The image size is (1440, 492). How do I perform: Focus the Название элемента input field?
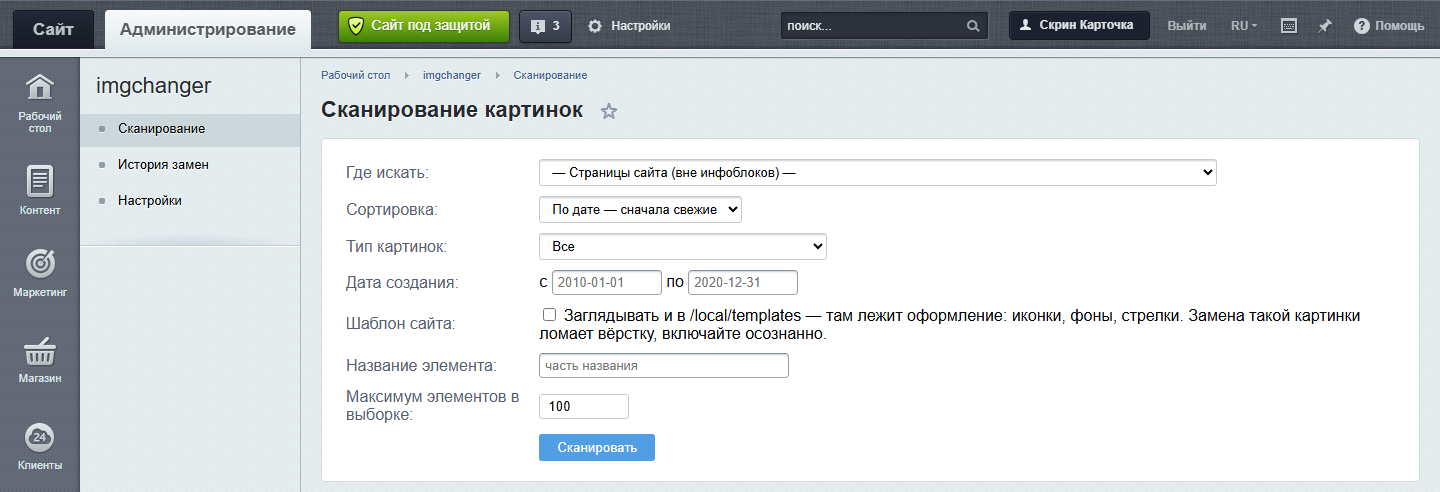(664, 366)
